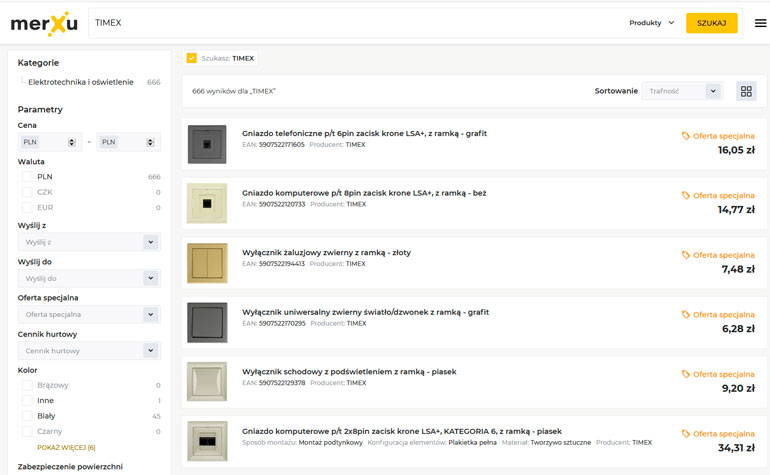Open sand 2x8pin socket thumbnail
Viewport: 770px width, 475px height.
[x=207, y=441]
